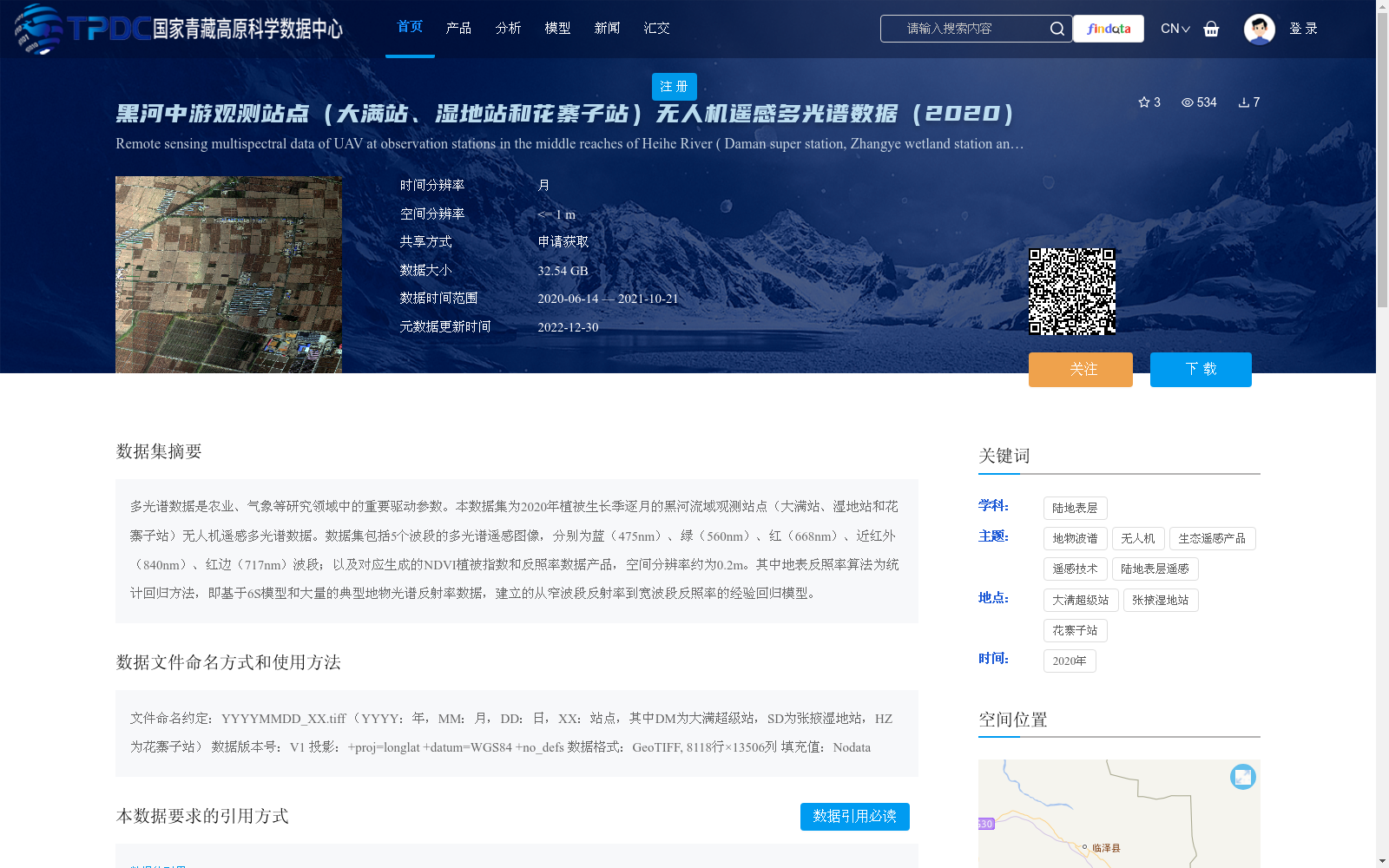Open the 新闻 nav menu
The width and height of the screenshot is (1389, 868).
(x=607, y=29)
